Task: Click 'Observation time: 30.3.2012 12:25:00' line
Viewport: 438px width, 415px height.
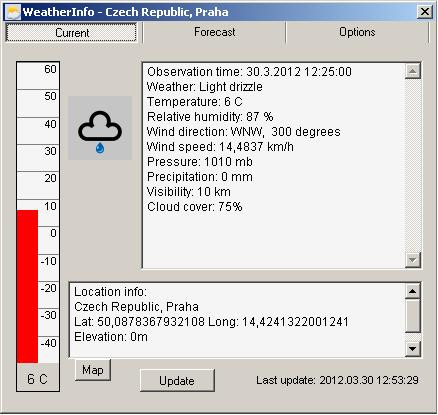Action: 249,72
